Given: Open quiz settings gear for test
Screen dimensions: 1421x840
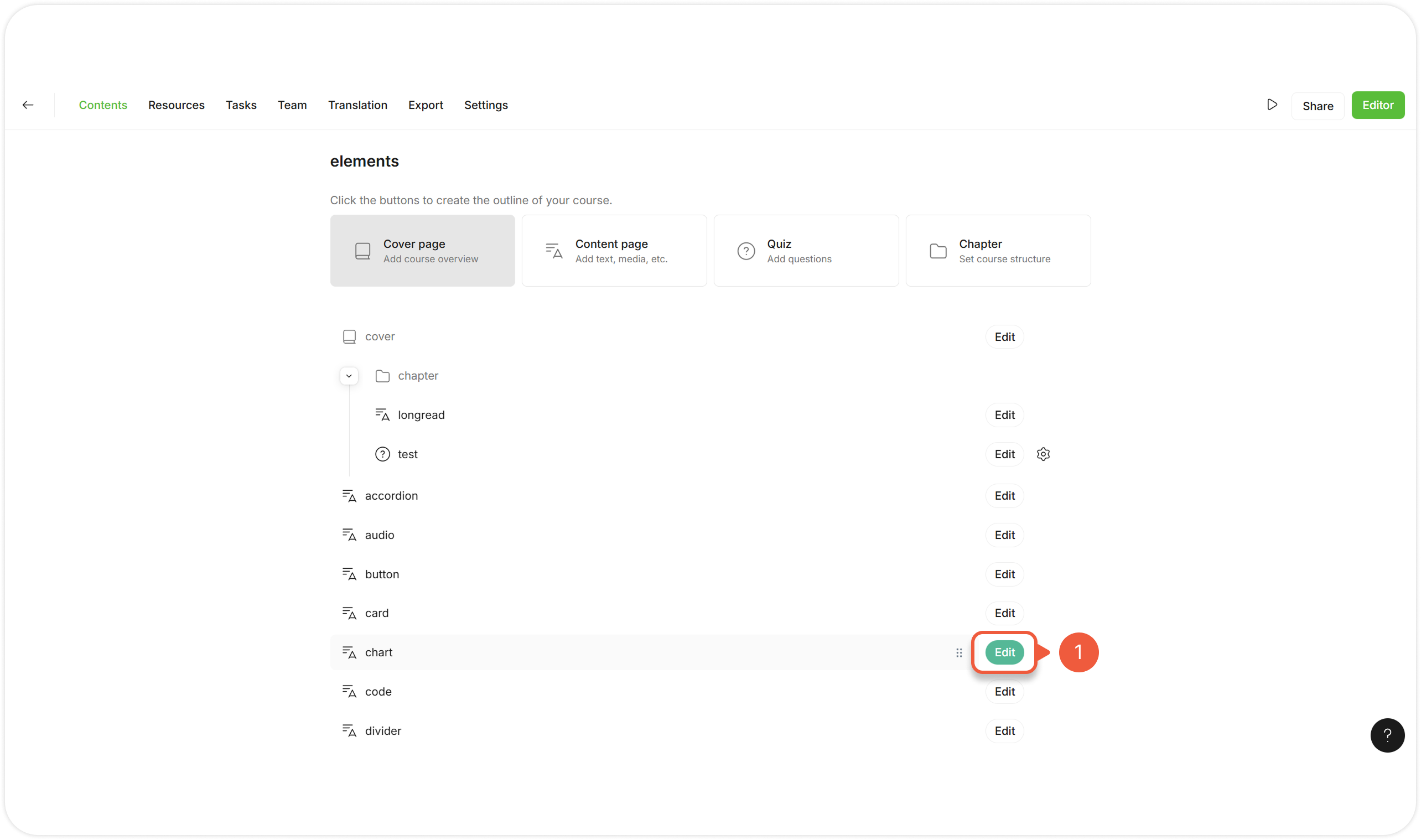Looking at the screenshot, I should tap(1043, 454).
